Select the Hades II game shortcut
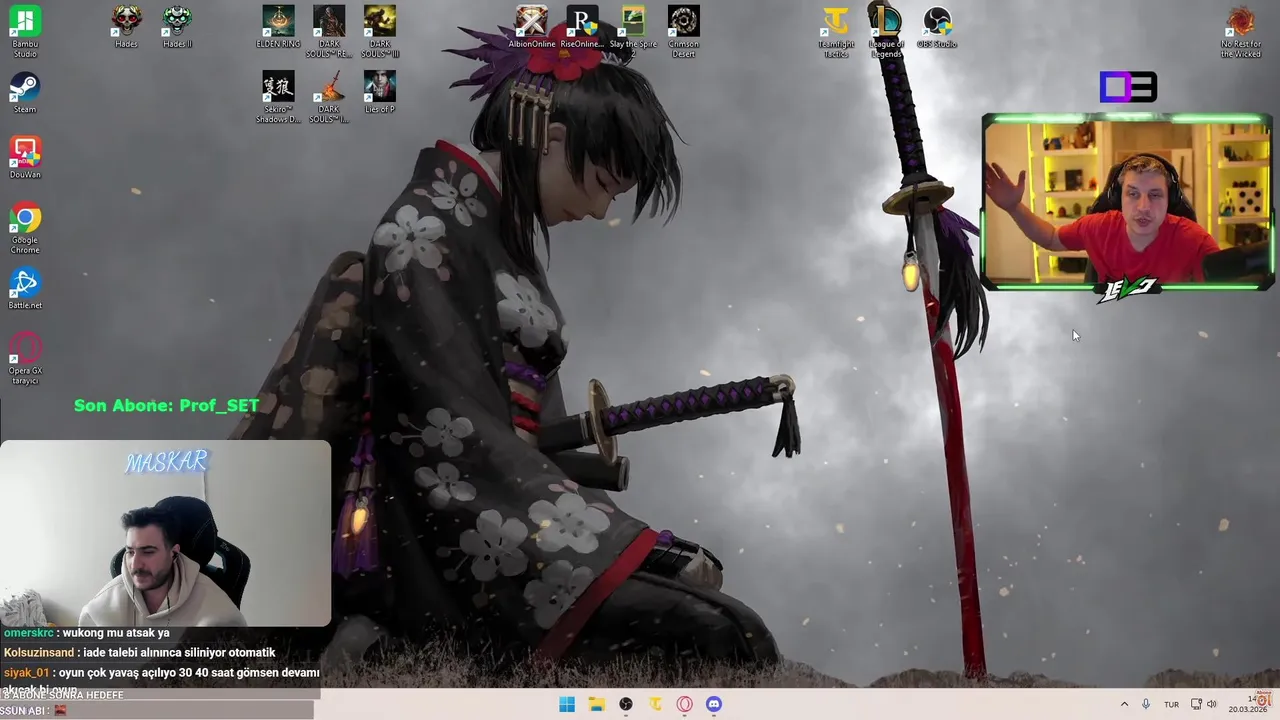The width and height of the screenshot is (1280, 720). coord(177,27)
